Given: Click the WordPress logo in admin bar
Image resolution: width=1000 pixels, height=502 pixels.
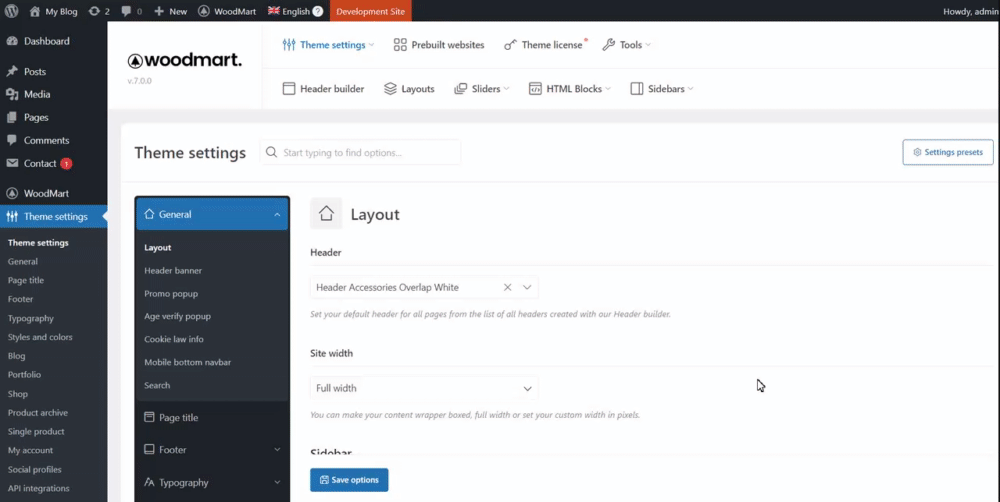Looking at the screenshot, I should coord(11,11).
